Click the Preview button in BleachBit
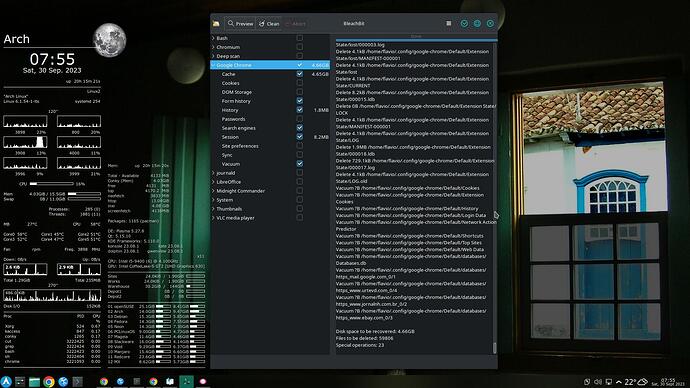Image resolution: width=690 pixels, height=388 pixels. (240, 24)
